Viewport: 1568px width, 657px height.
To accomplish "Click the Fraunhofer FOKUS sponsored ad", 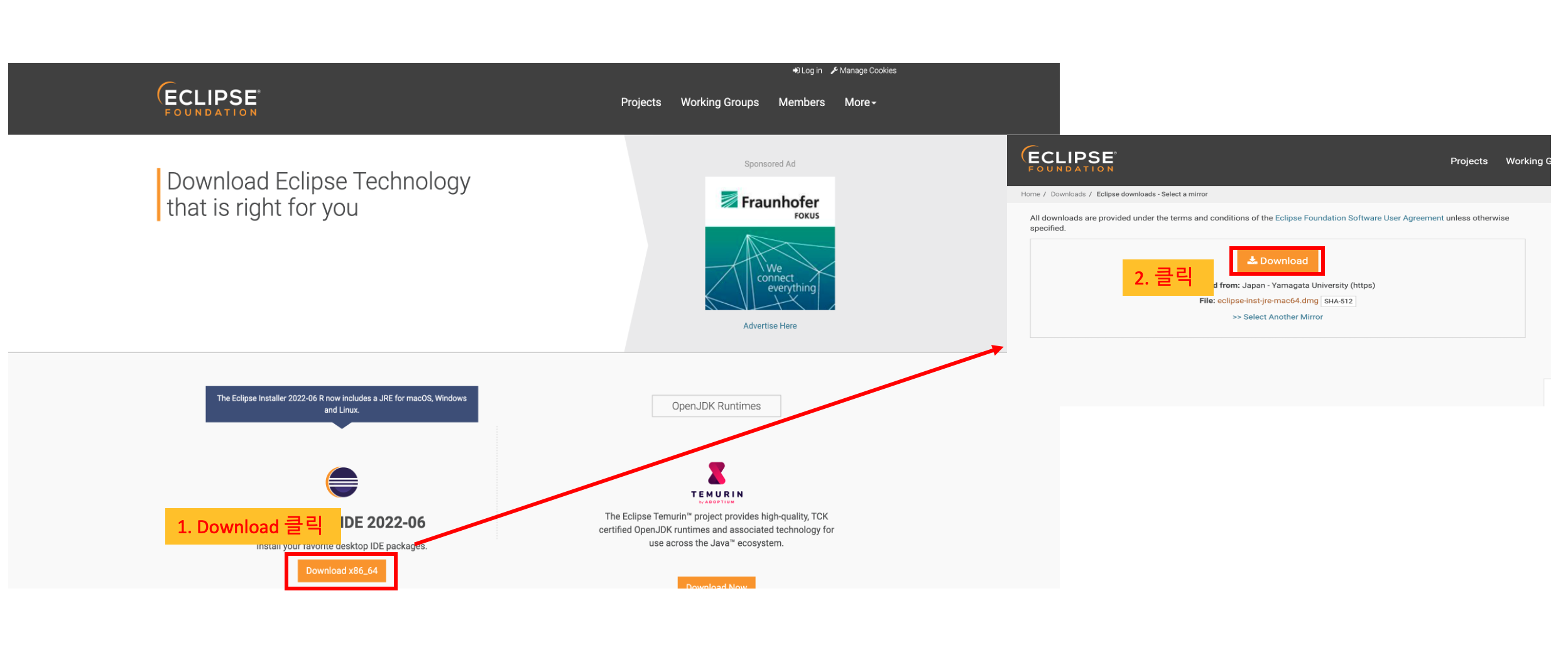I will (770, 244).
